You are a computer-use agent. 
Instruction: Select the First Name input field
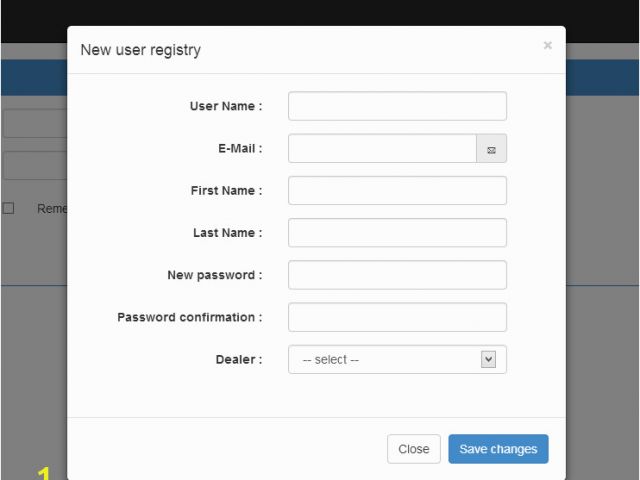pyautogui.click(x=397, y=191)
